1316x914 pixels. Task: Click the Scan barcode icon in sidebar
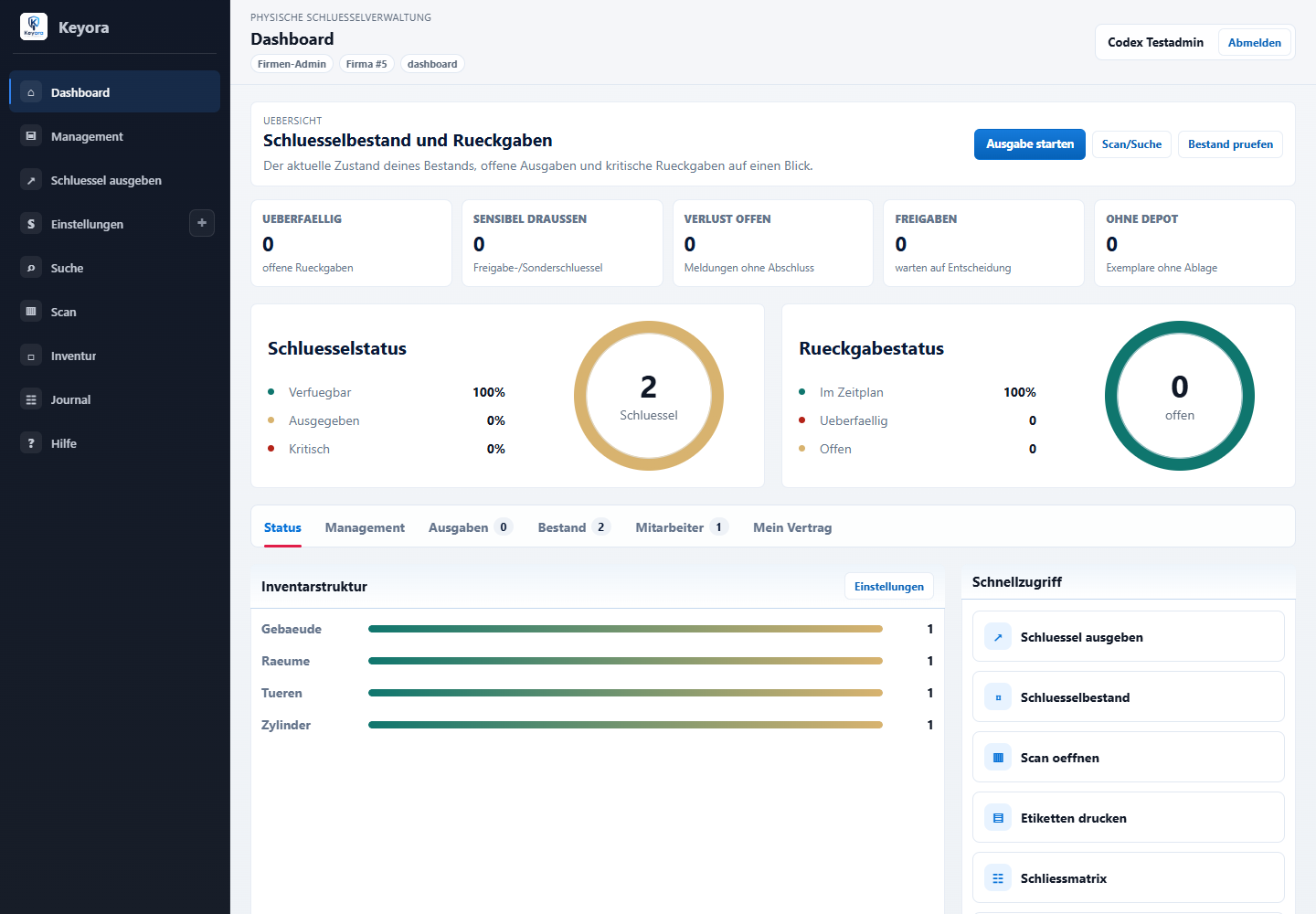pos(31,312)
